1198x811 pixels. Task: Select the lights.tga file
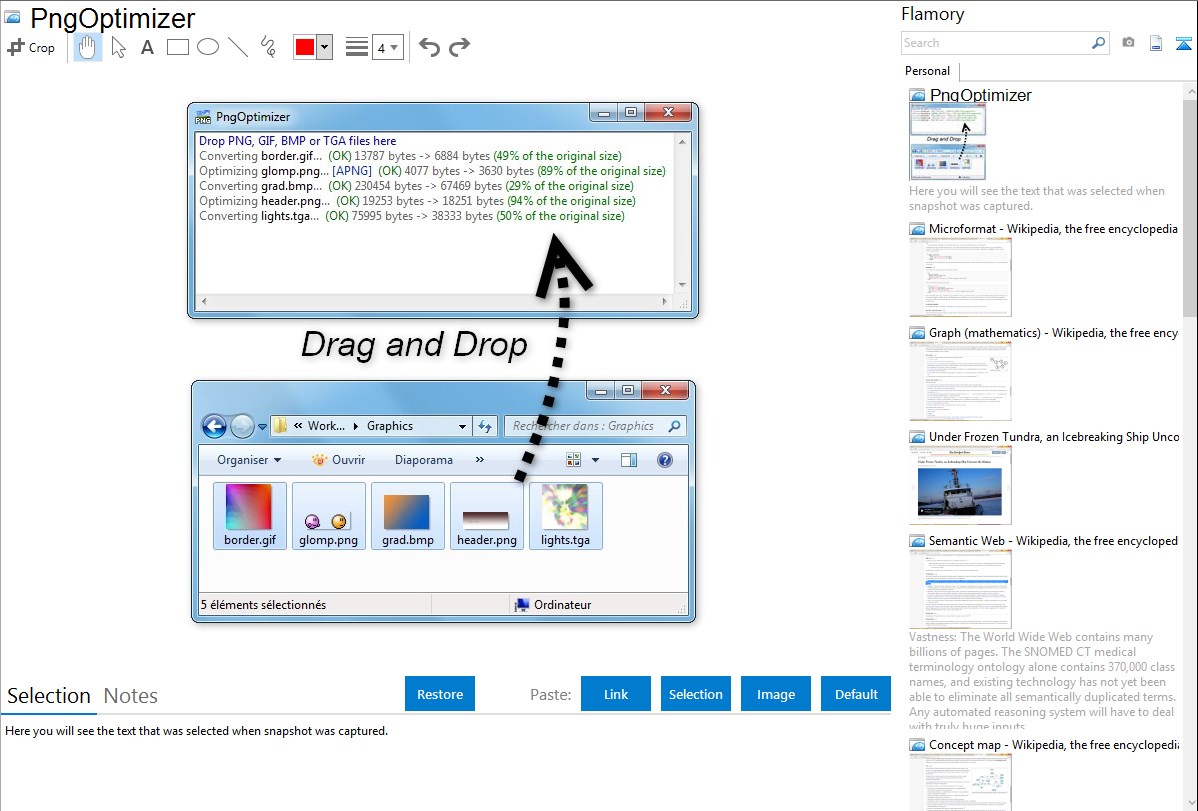[565, 516]
